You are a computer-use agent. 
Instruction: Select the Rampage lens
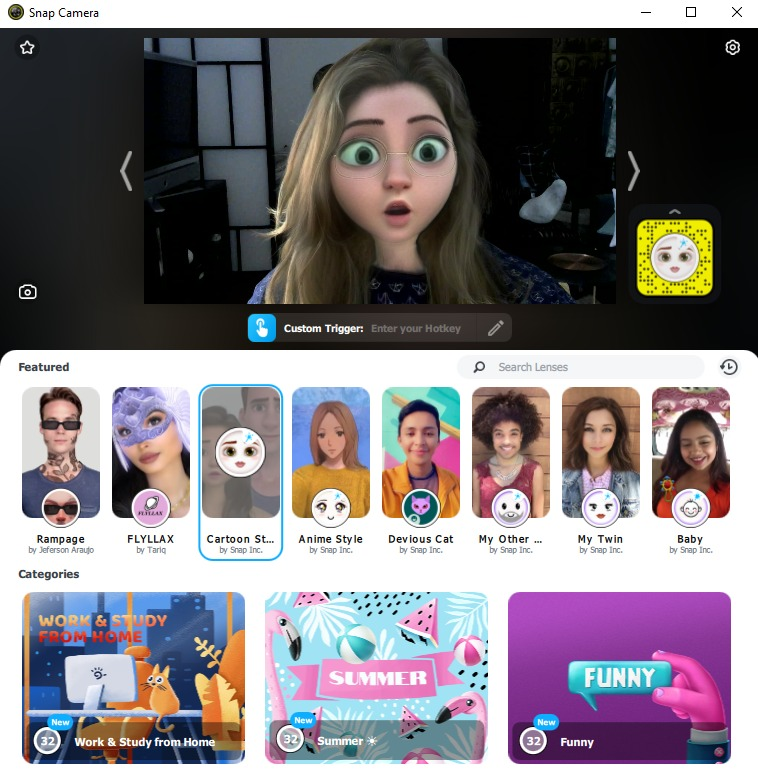[x=61, y=471]
